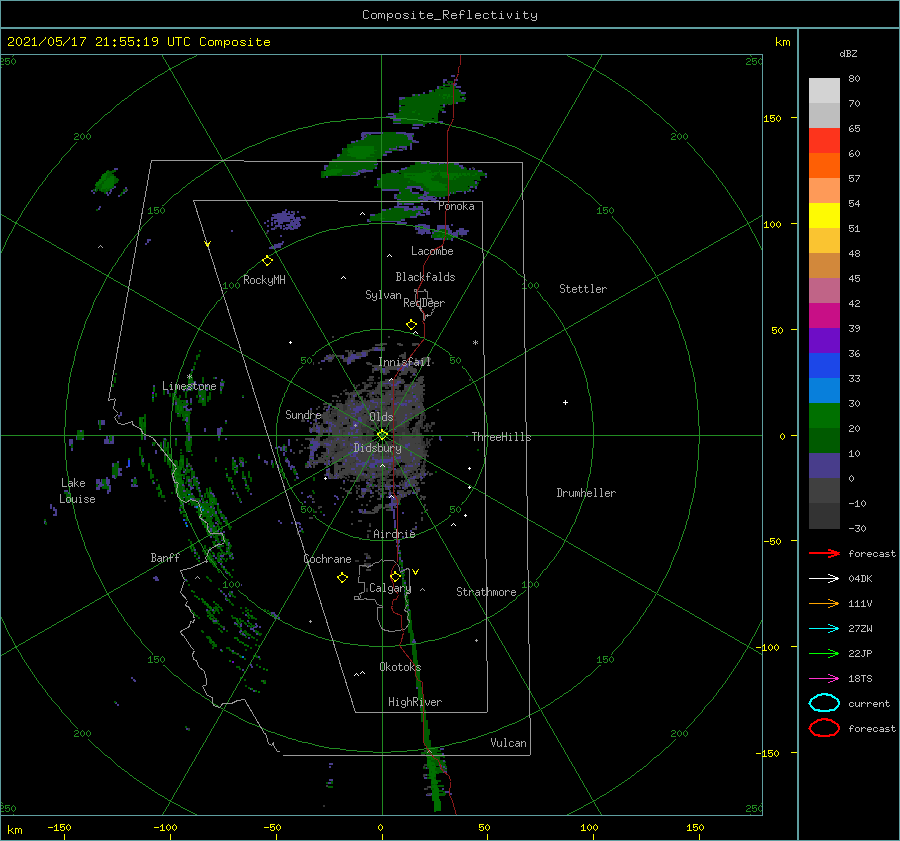Click the Drumheller town label
The width and height of the screenshot is (900, 841).
click(x=586, y=493)
